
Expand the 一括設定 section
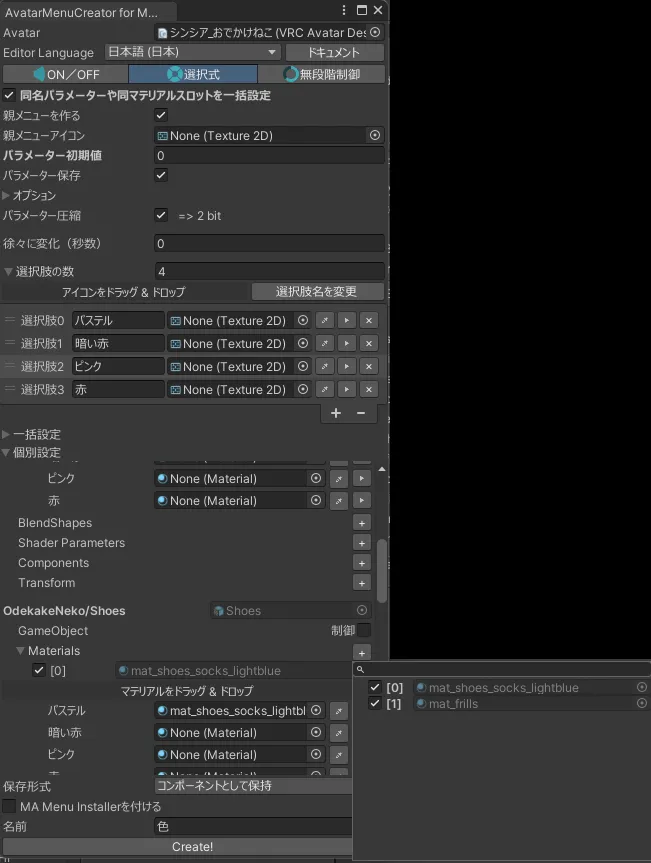click(7, 434)
